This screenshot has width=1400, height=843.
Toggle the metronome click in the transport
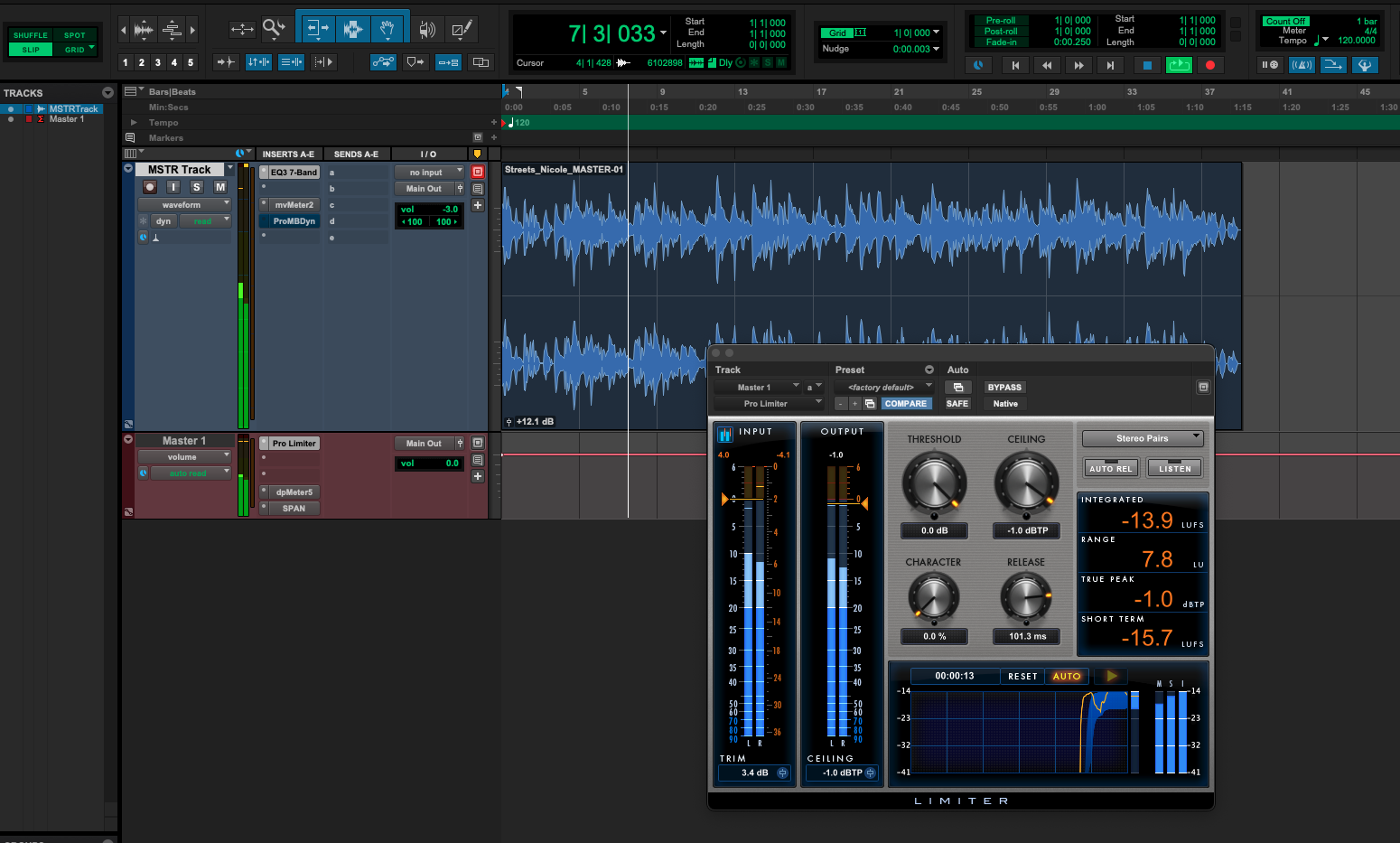[x=1302, y=64]
